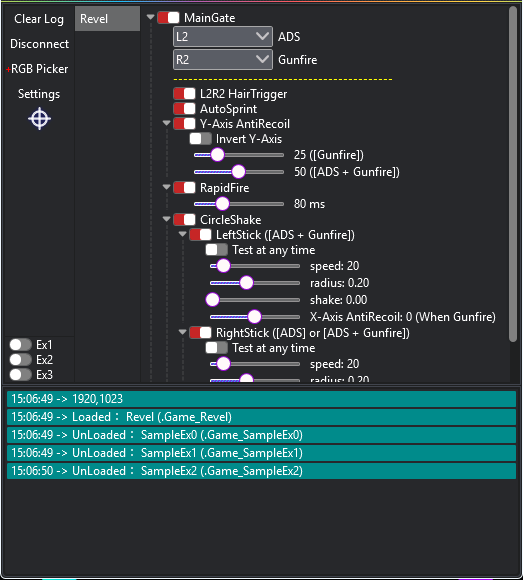Enable the Invert Y-Axis toggle
Image resolution: width=523 pixels, height=580 pixels.
point(200,139)
